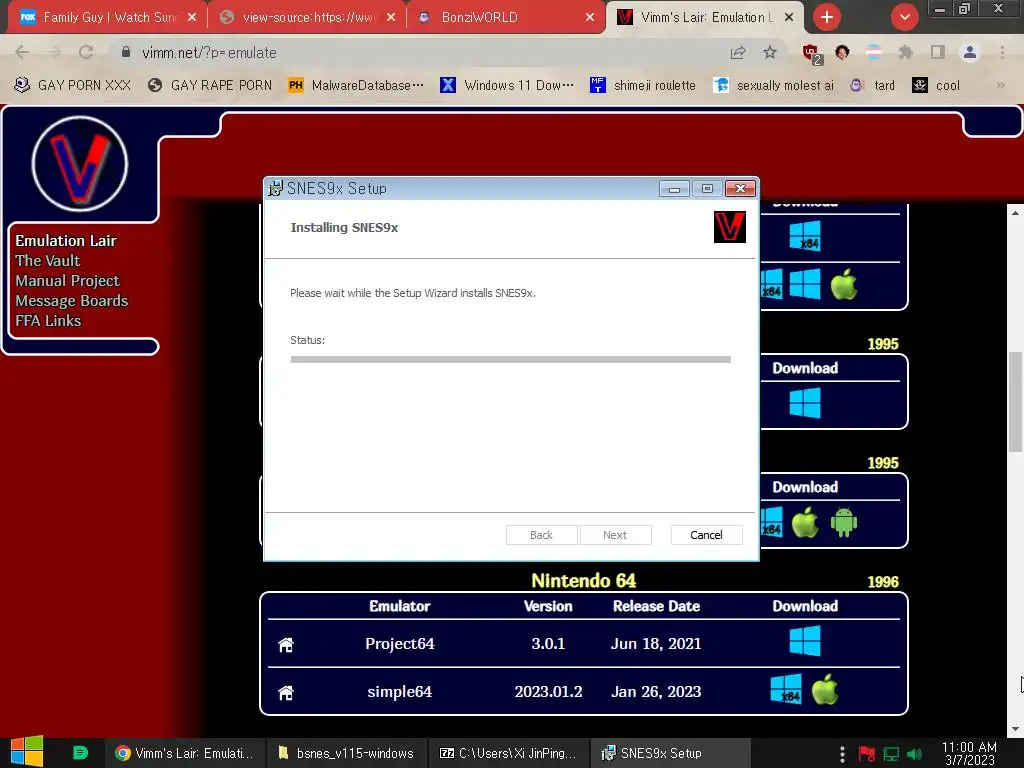1024x768 pixels.
Task: Toggle the browser side panel
Action: click(x=938, y=52)
